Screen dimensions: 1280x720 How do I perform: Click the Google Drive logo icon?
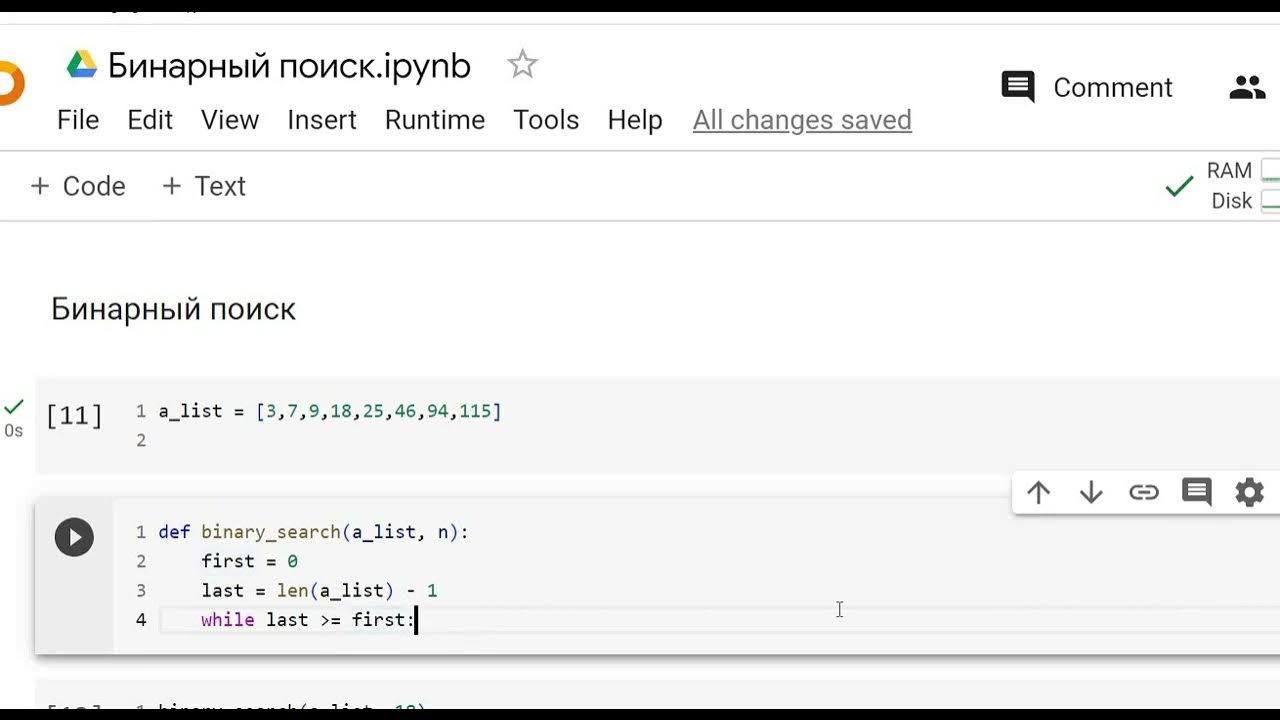[x=82, y=66]
